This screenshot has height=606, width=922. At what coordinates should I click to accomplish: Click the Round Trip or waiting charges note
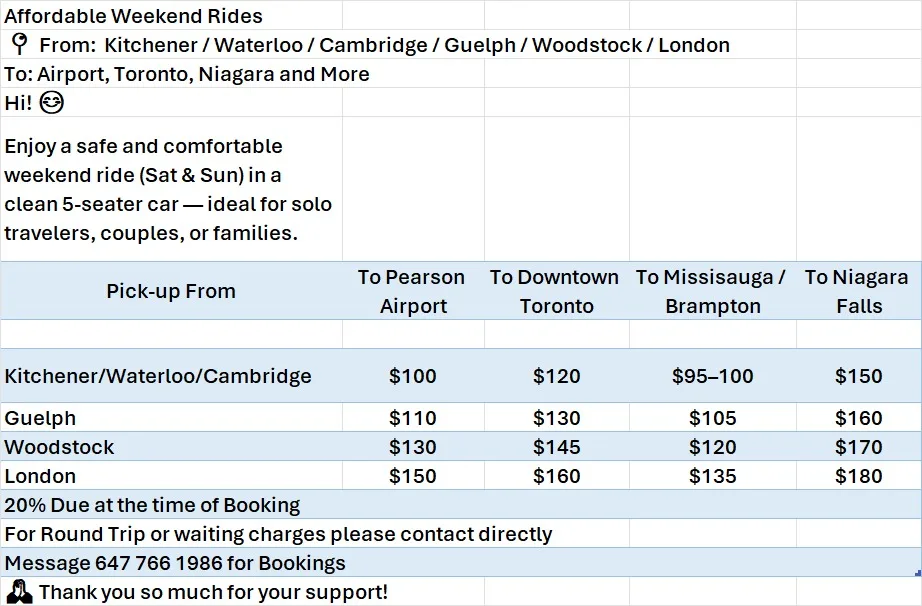coord(278,534)
